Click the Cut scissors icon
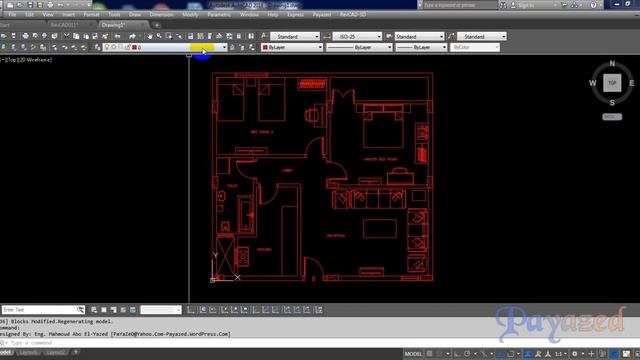 click(x=67, y=36)
